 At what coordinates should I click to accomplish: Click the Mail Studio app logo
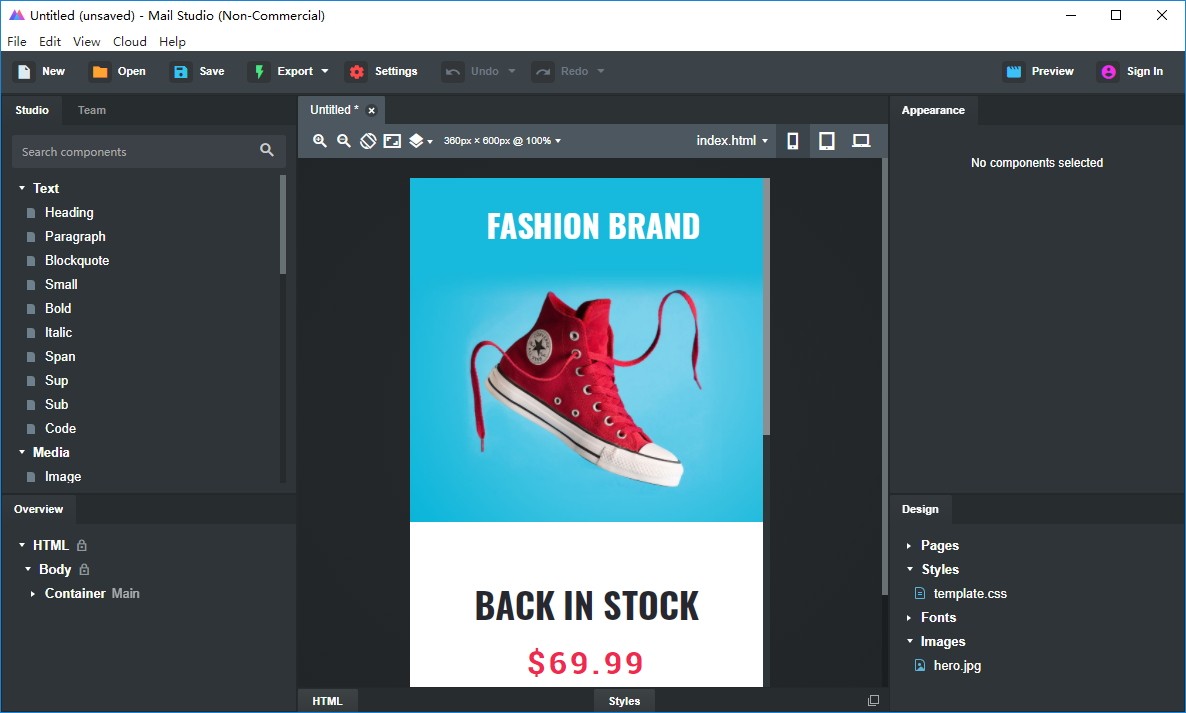pyautogui.click(x=17, y=15)
